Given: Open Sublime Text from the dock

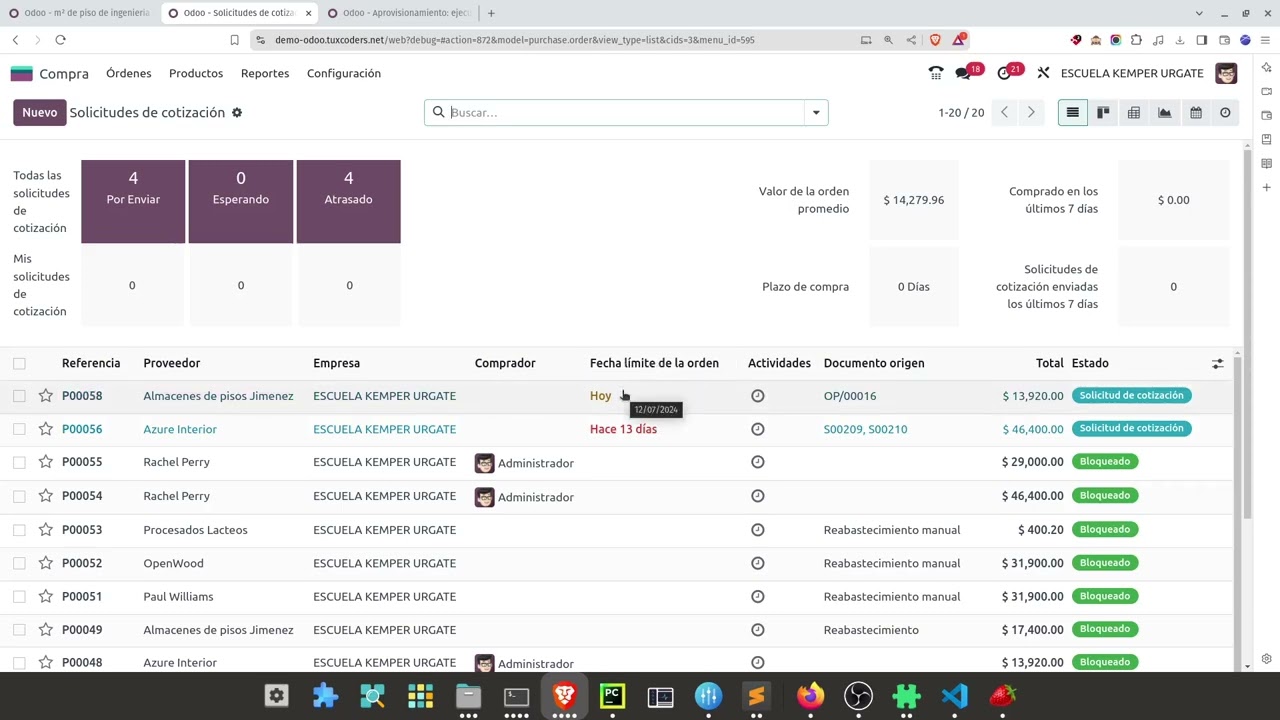Looking at the screenshot, I should point(756,695).
